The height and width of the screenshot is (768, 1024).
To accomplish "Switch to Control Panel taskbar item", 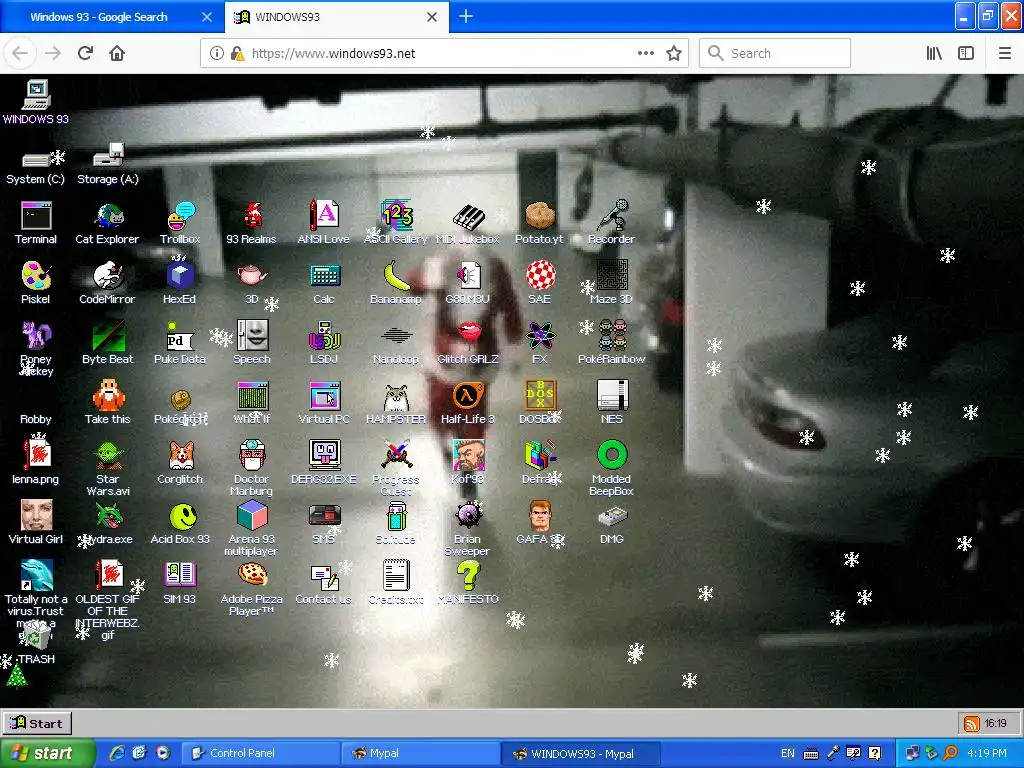I will pos(260,753).
